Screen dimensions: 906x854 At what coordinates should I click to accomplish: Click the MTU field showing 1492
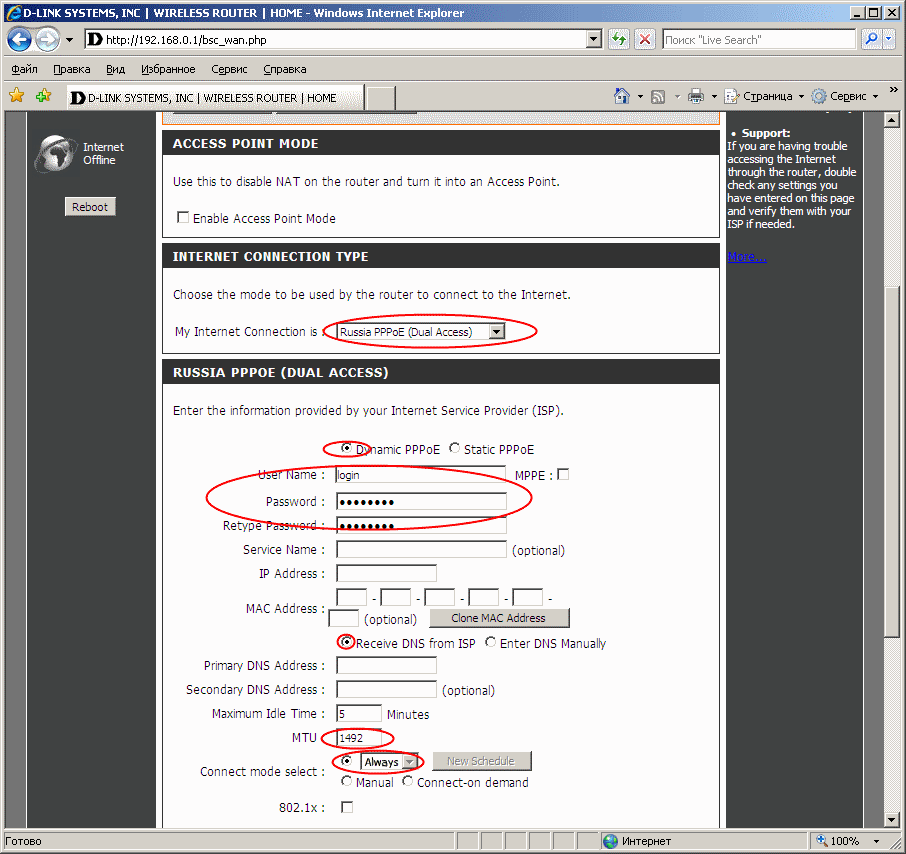tap(359, 738)
